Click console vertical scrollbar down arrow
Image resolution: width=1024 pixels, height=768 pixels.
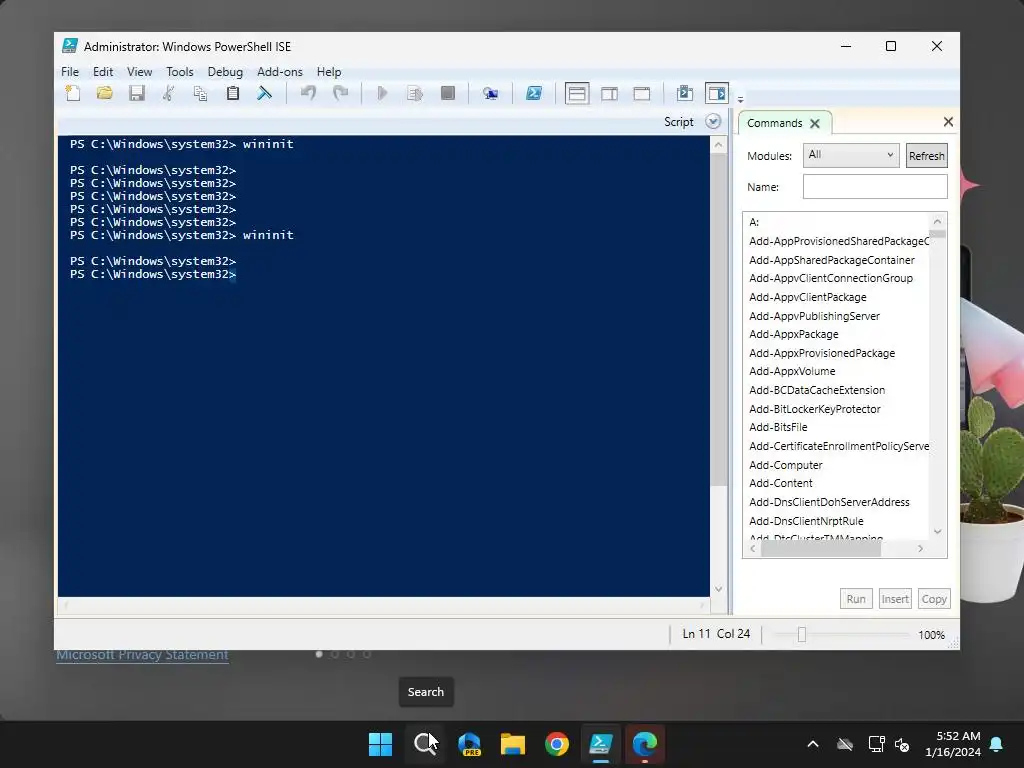[718, 589]
